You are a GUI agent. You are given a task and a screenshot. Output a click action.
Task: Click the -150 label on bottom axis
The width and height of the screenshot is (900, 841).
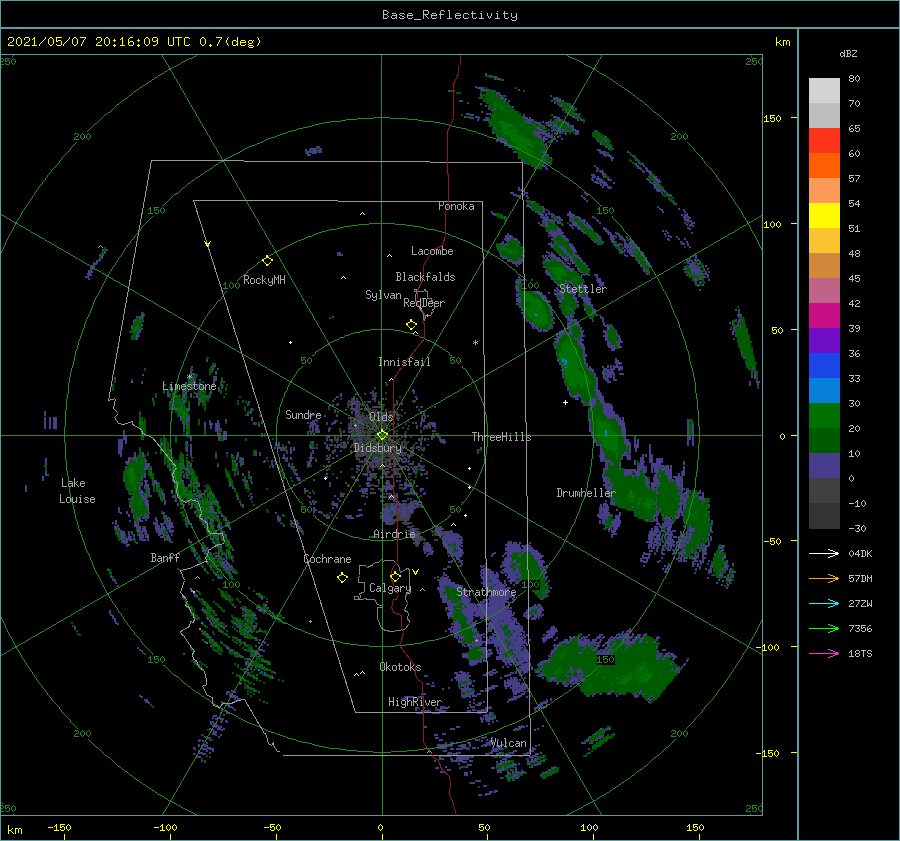click(59, 828)
